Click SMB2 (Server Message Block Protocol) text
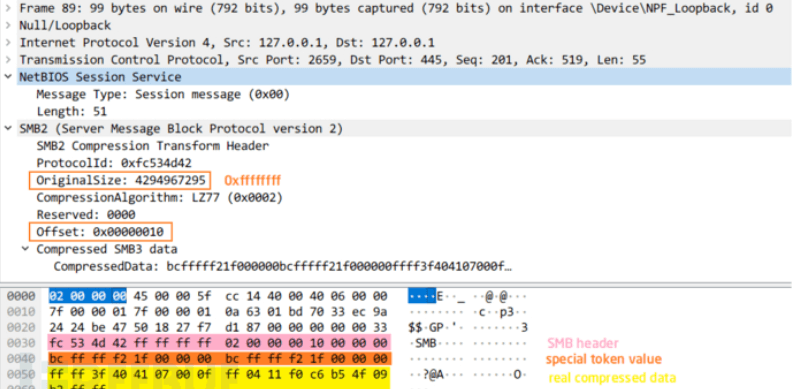This screenshot has width=792, height=389. [x=181, y=129]
